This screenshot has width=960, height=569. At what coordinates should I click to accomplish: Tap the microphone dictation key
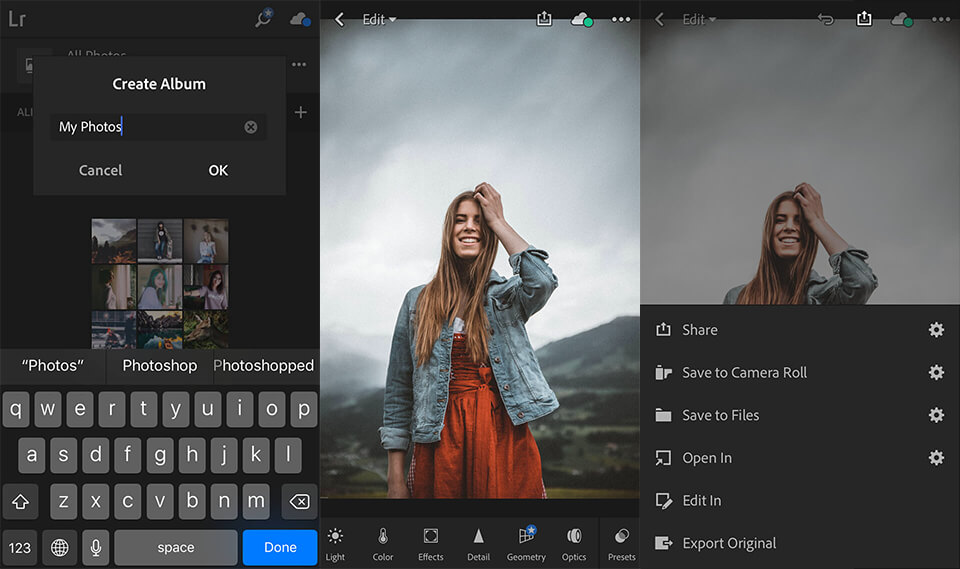[97, 547]
